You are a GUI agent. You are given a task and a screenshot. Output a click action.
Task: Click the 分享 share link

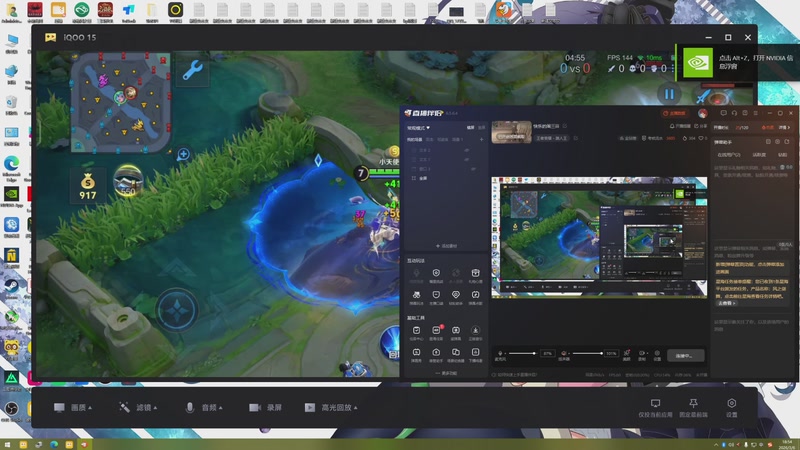coord(701,126)
